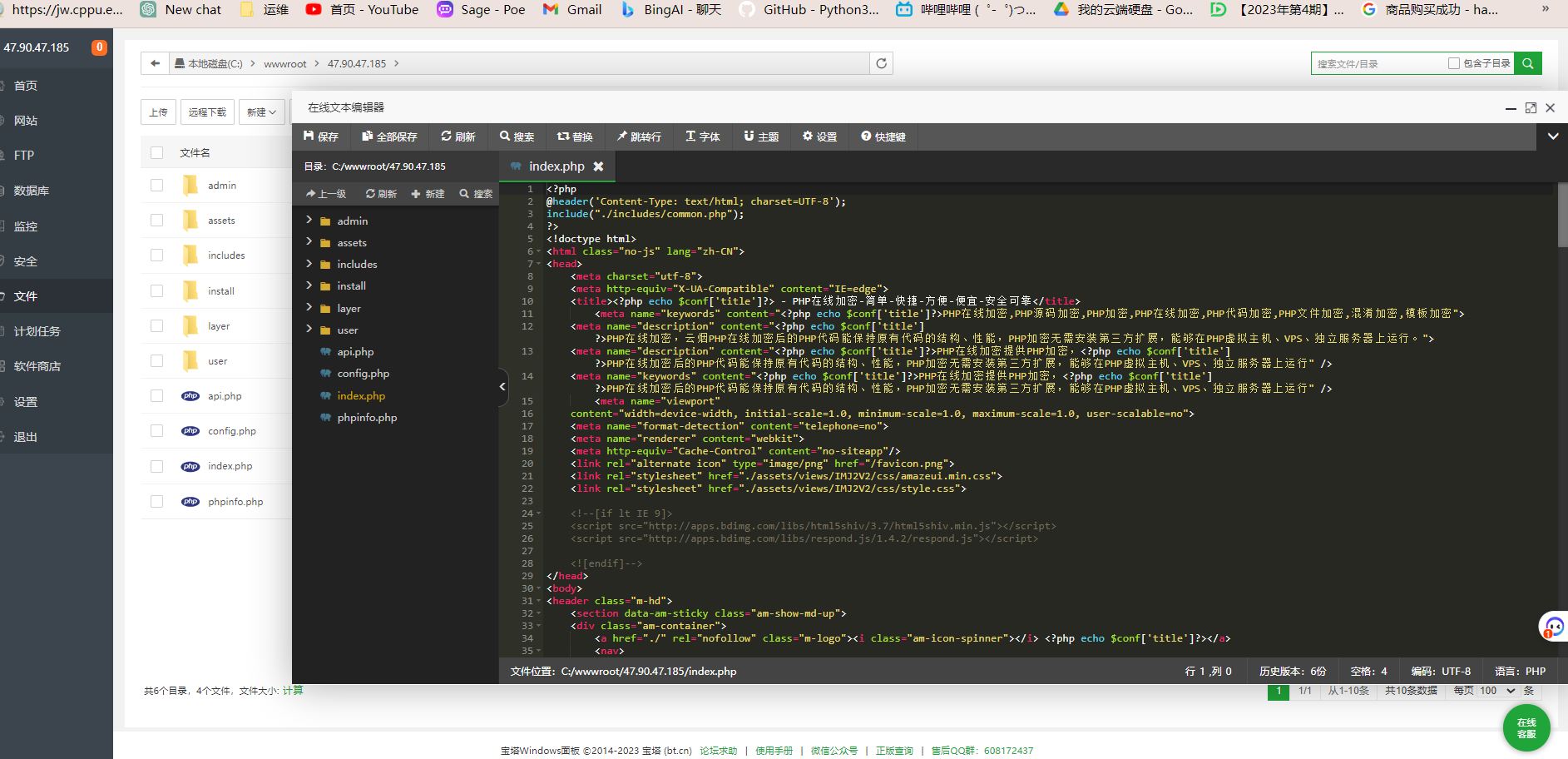
Task: Click the address bar refresh icon
Action: point(882,63)
